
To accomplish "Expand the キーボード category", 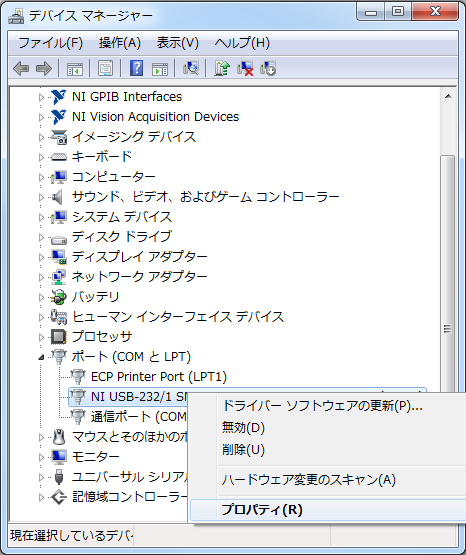I will click(41, 157).
